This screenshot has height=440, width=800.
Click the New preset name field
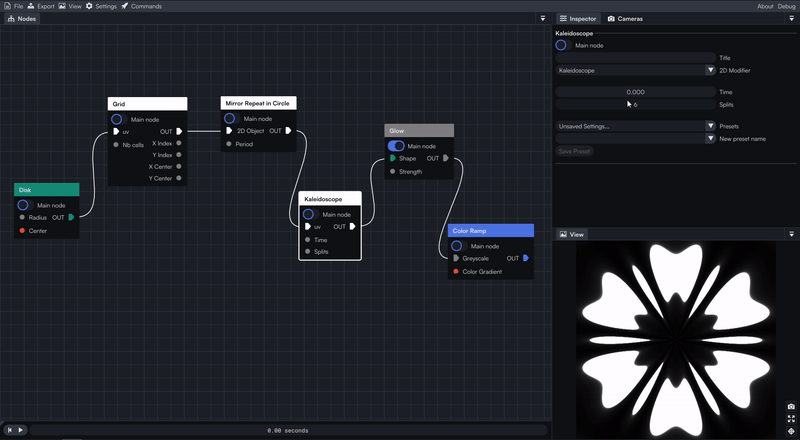point(631,138)
